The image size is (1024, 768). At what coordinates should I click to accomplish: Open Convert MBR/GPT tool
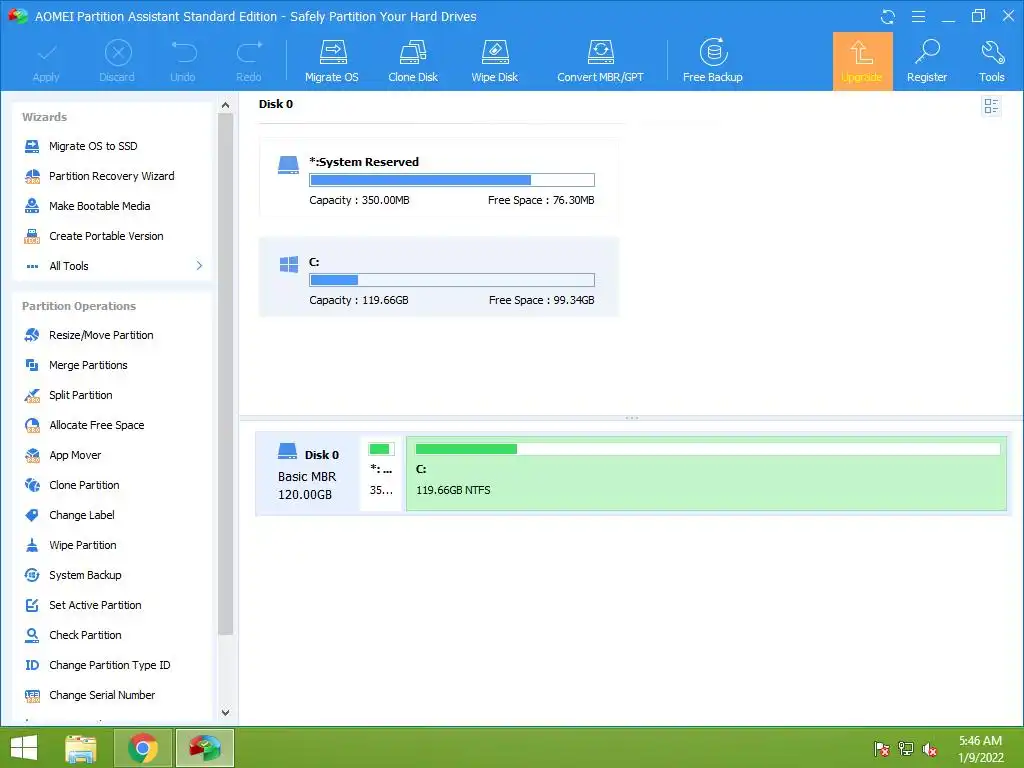(600, 61)
